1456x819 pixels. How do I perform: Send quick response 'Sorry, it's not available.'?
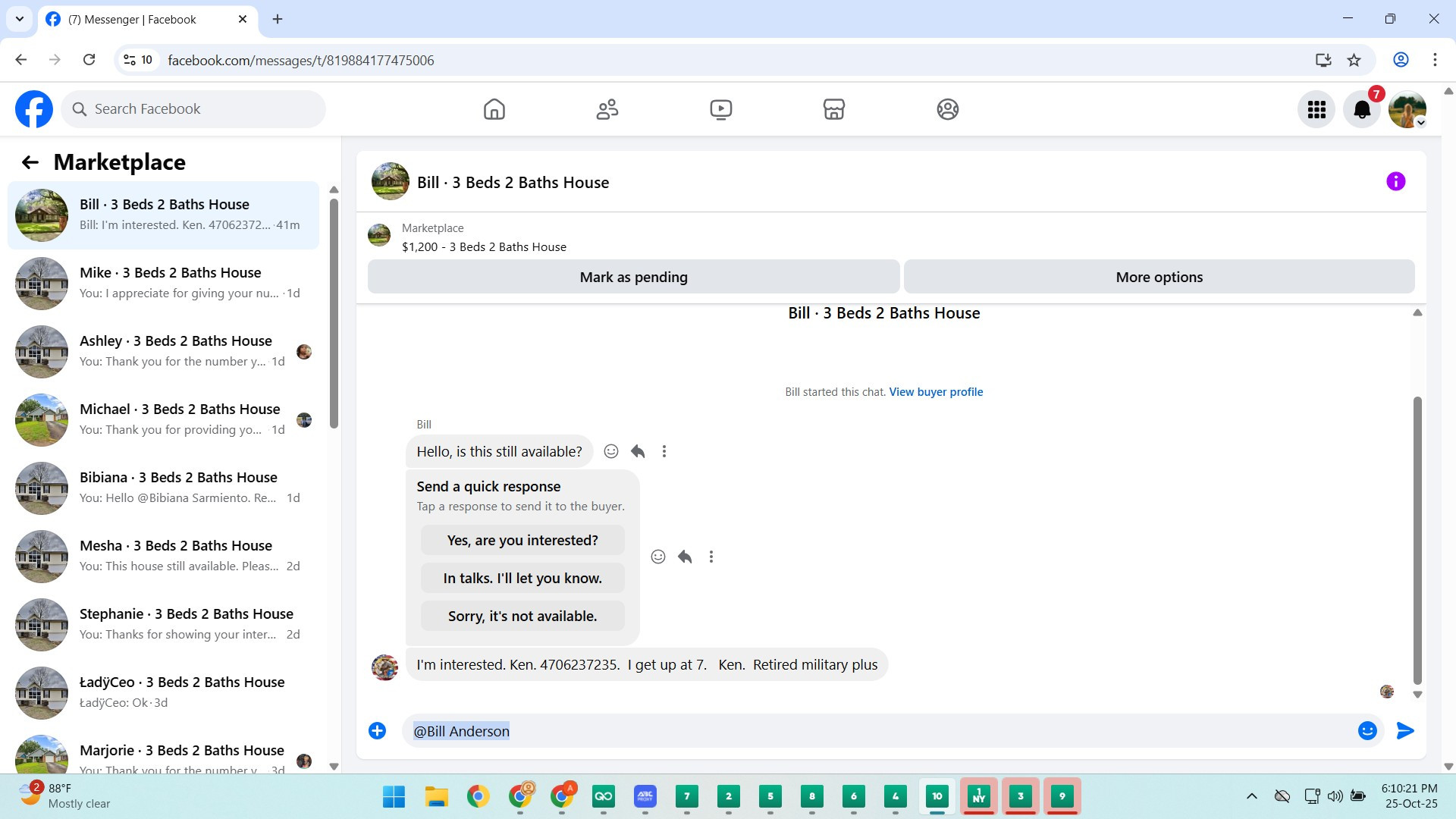pyautogui.click(x=522, y=616)
